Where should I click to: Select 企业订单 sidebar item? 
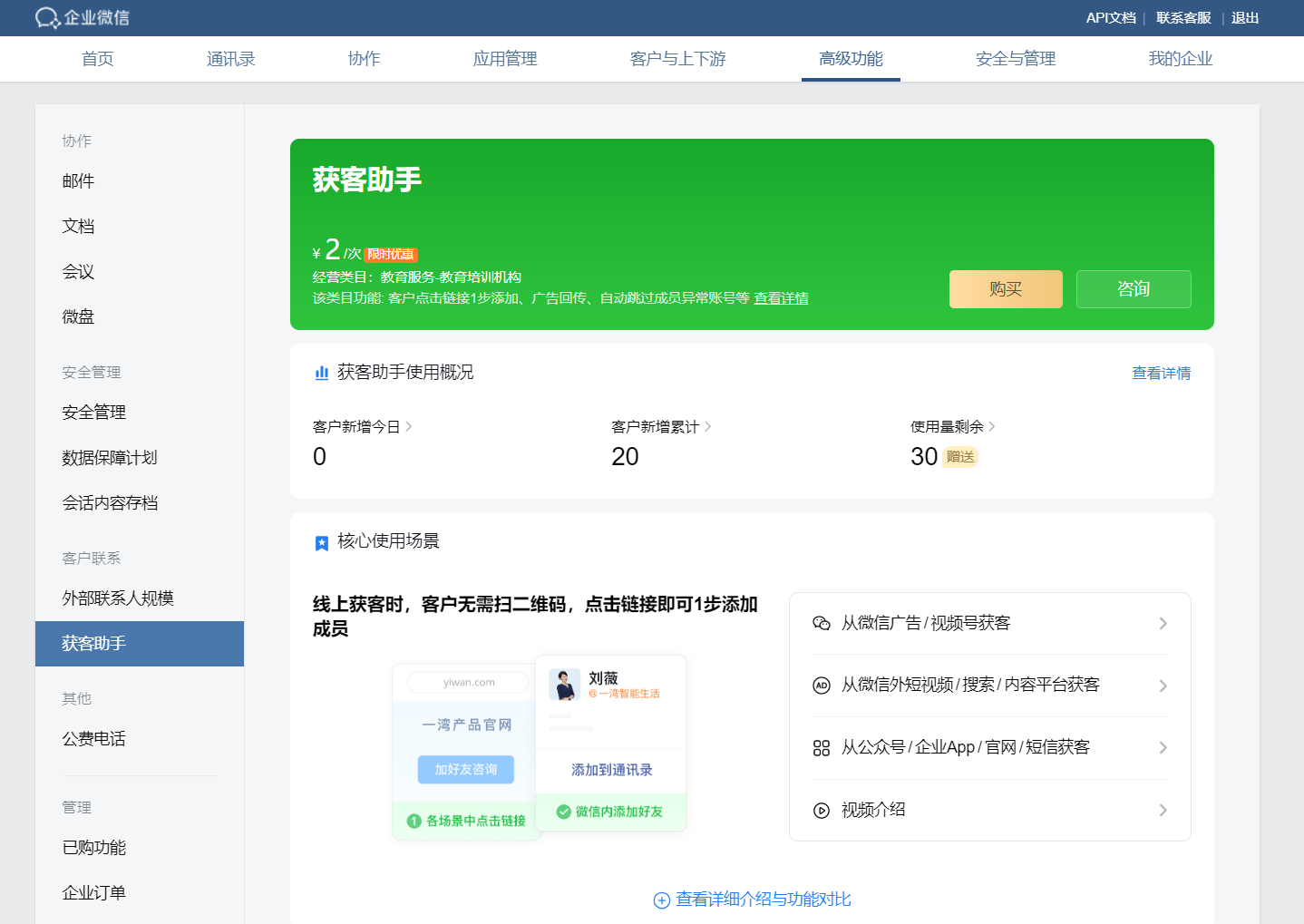tap(140, 893)
